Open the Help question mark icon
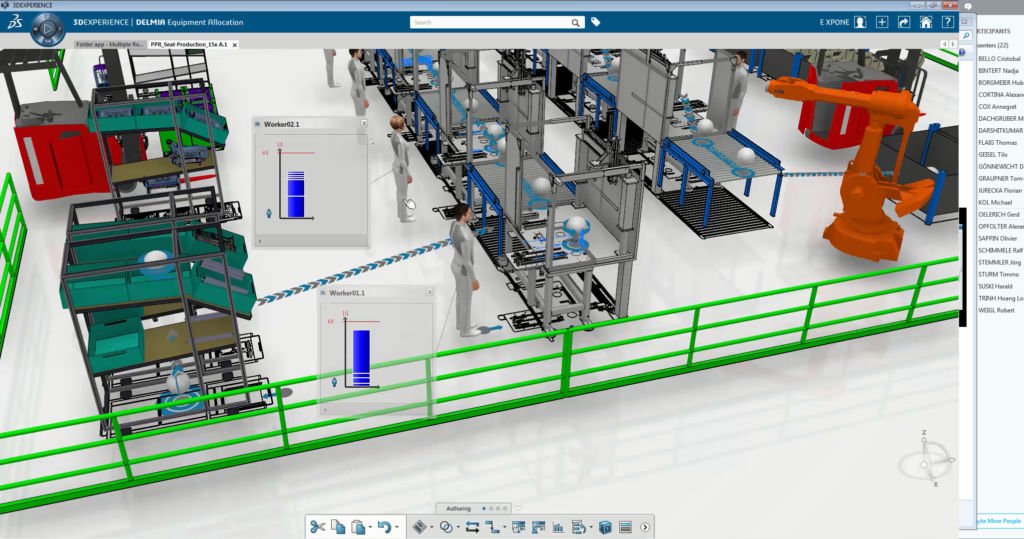1024x539 pixels. coord(947,22)
